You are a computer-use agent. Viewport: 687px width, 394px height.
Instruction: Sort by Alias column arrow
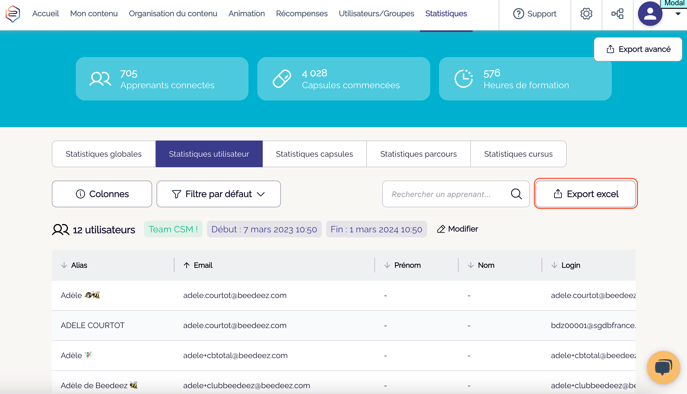(x=64, y=265)
